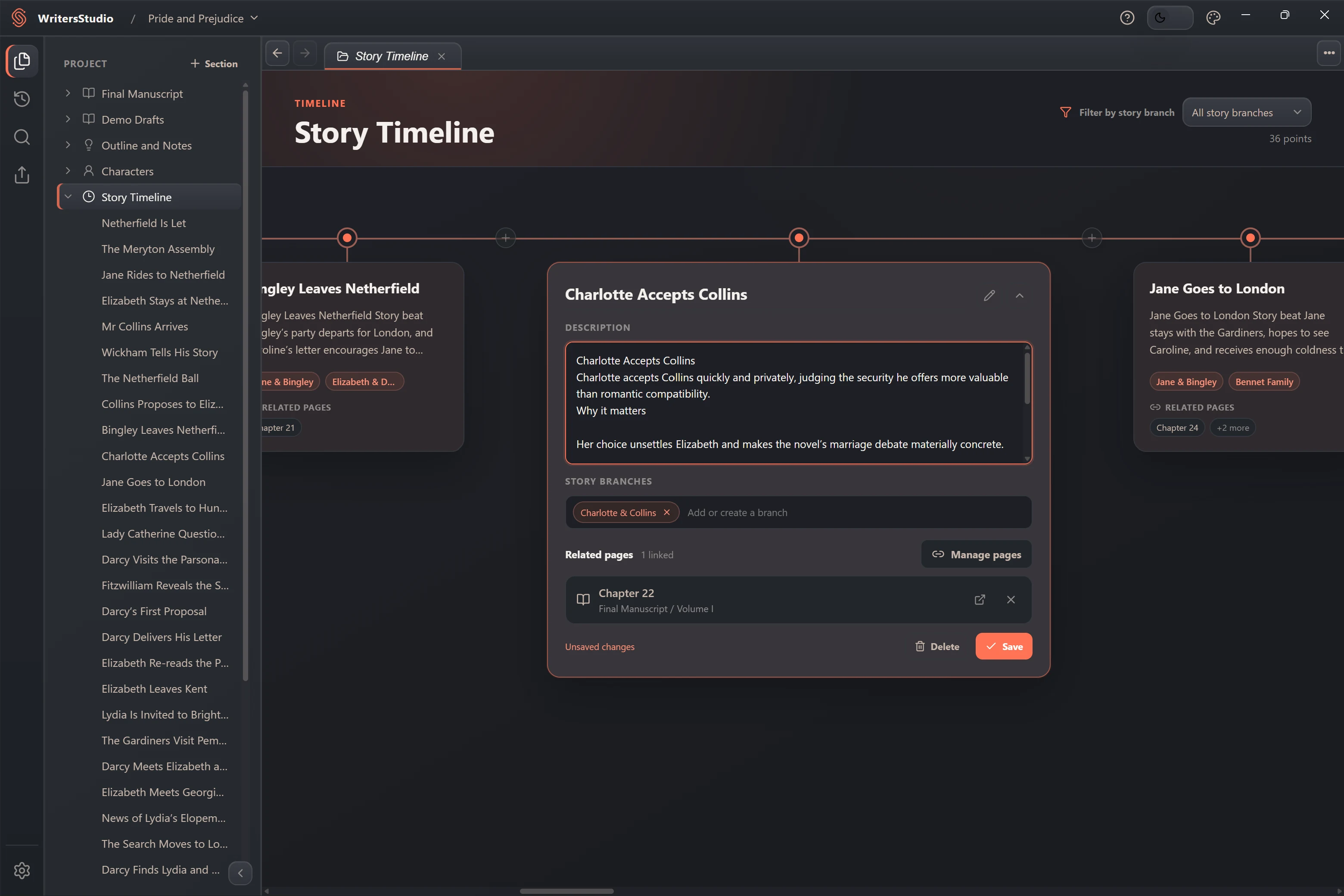Switch to the Story Timeline tab
Screen dimensions: 1344x896
(x=392, y=56)
